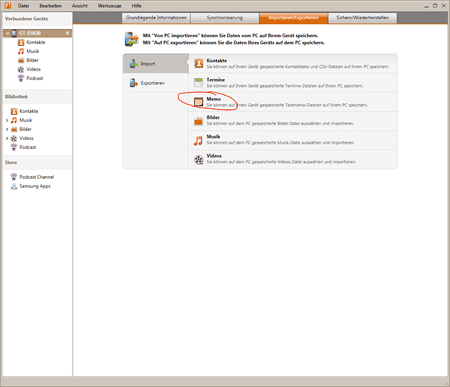
Task: Click the Samsung Apps icon in Store
Action: (x=14, y=186)
